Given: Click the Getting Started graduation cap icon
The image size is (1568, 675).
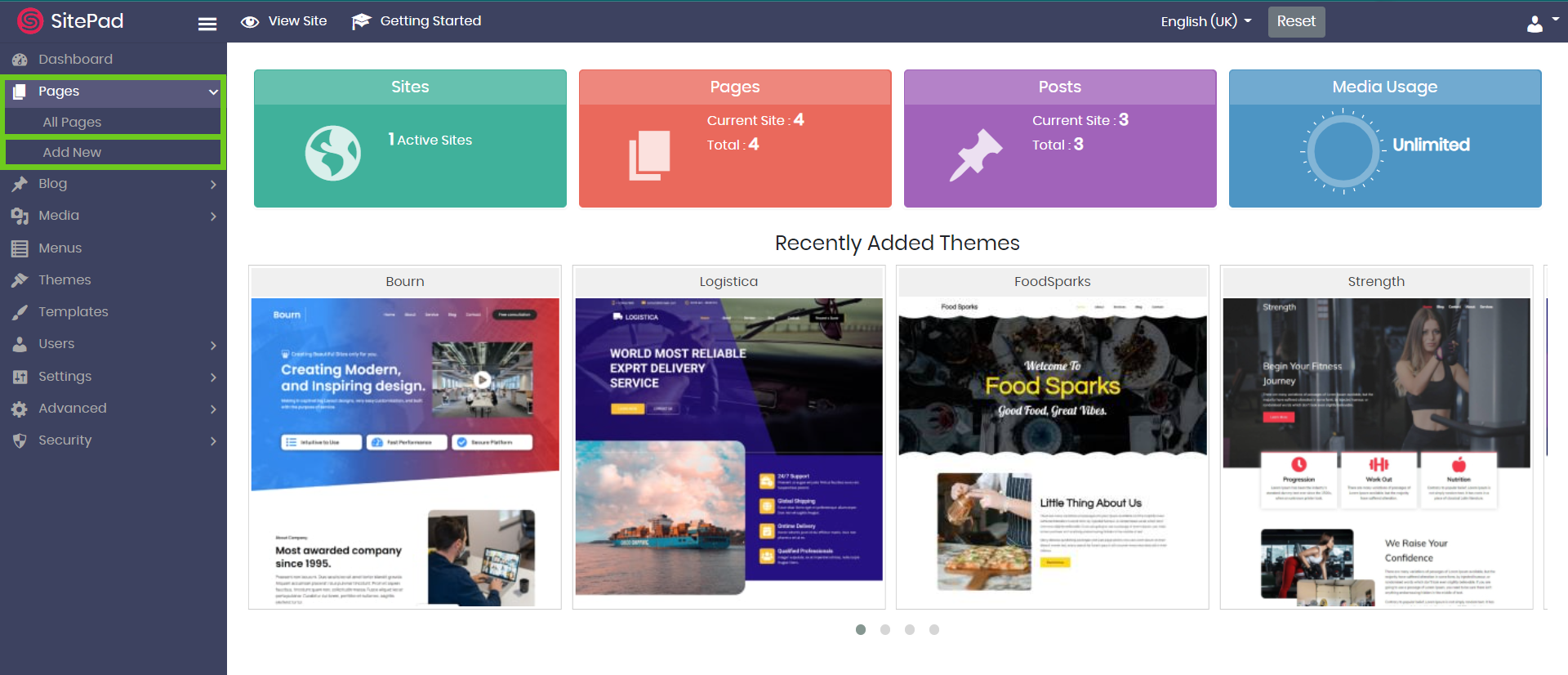Looking at the screenshot, I should click(x=361, y=22).
